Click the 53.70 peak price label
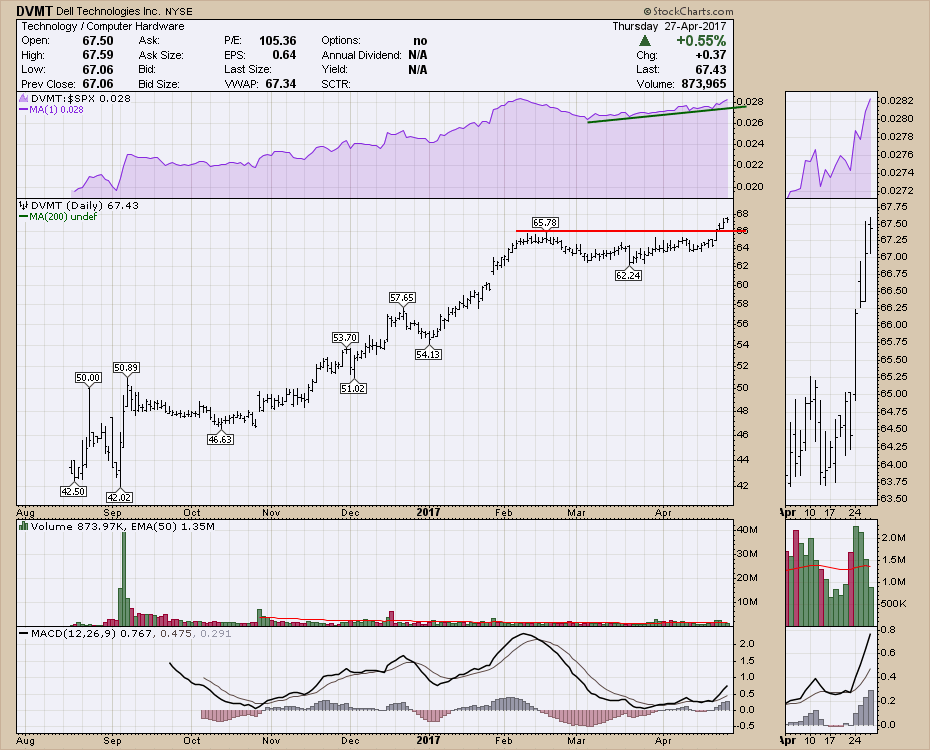This screenshot has width=930, height=750. tap(345, 337)
